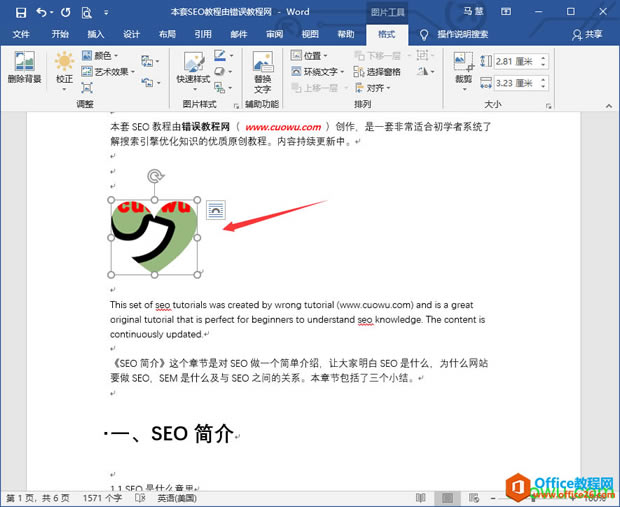Switch to the 设计 tab
This screenshot has width=620, height=507.
[x=131, y=34]
